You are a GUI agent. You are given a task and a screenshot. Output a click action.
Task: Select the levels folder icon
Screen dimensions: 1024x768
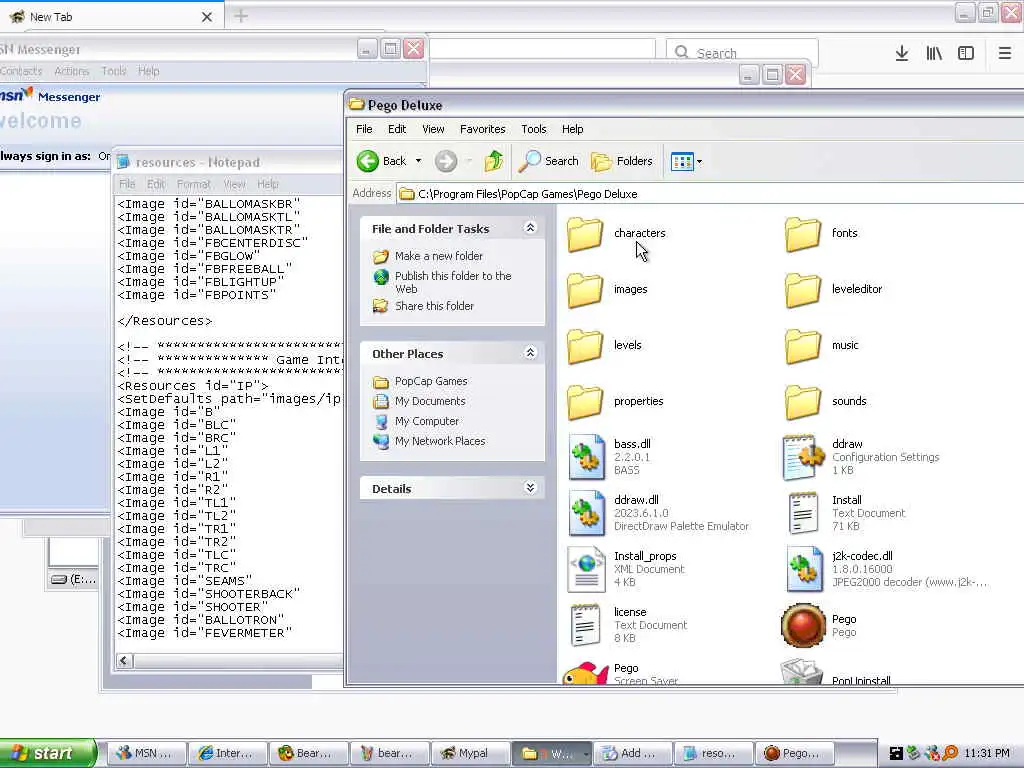pos(584,346)
